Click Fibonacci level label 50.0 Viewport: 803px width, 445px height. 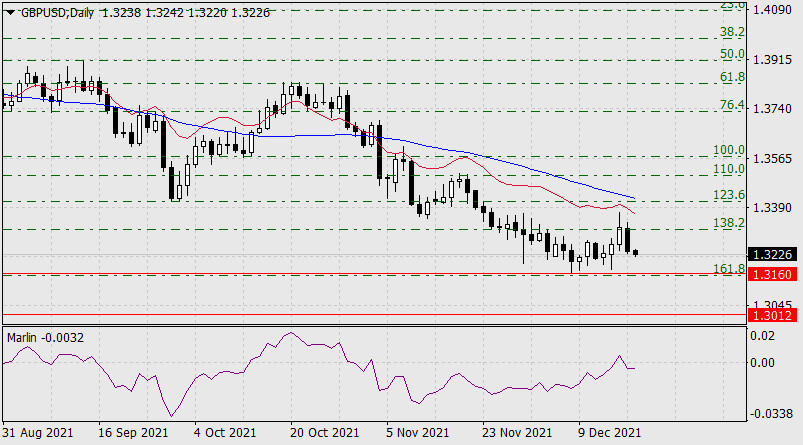coord(732,54)
